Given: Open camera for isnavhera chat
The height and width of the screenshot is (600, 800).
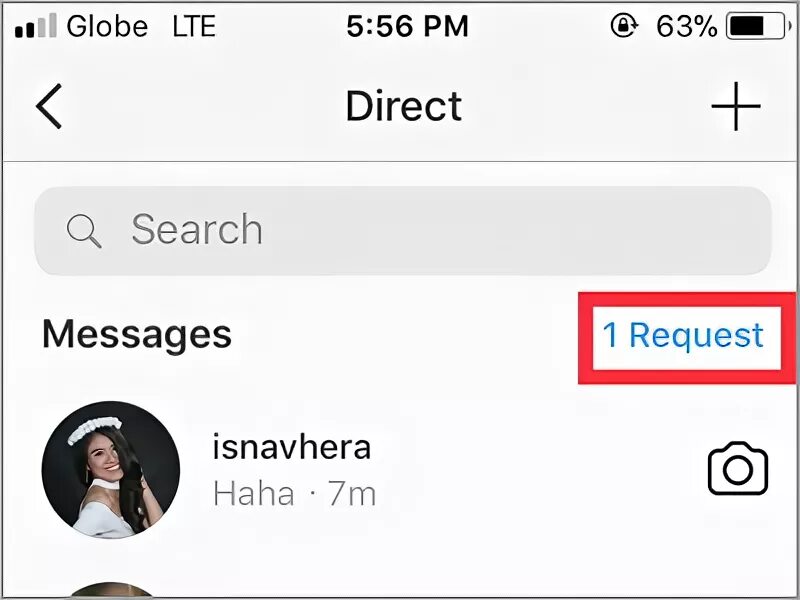Looking at the screenshot, I should click(738, 468).
